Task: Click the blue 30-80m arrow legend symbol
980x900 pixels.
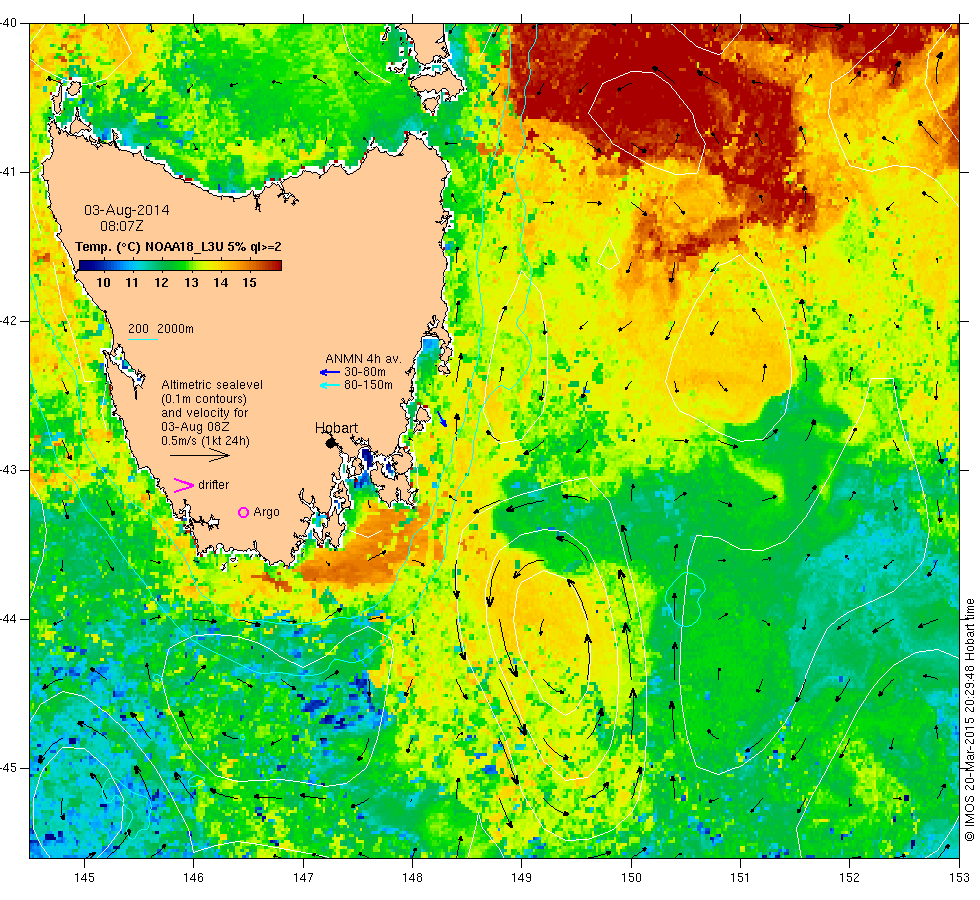Action: point(329,372)
